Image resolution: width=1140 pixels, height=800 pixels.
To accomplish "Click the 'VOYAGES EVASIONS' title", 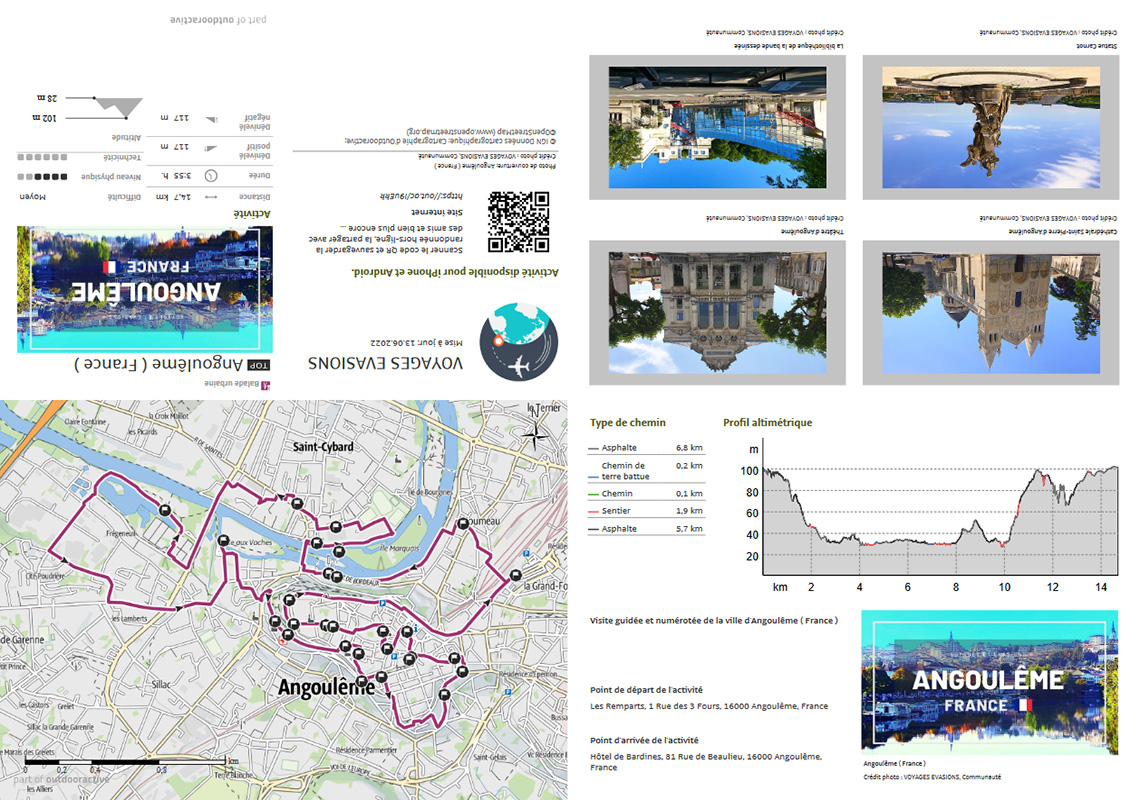I will 385,363.
